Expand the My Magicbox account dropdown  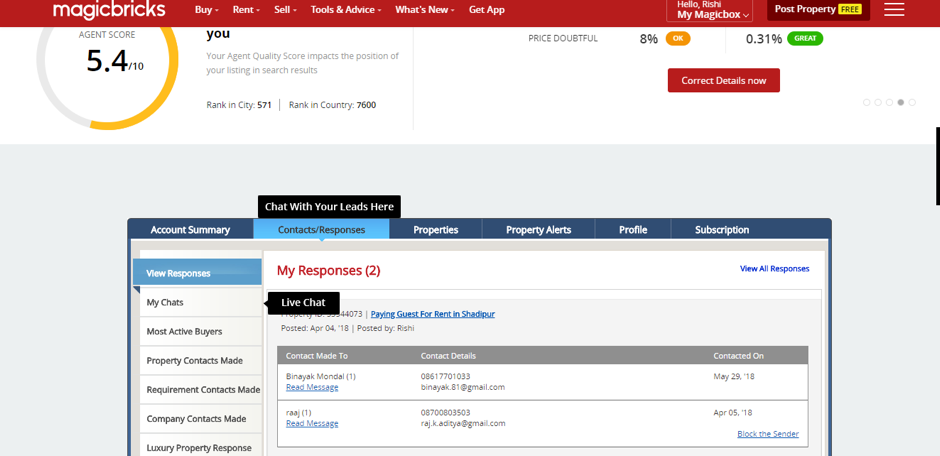point(712,15)
